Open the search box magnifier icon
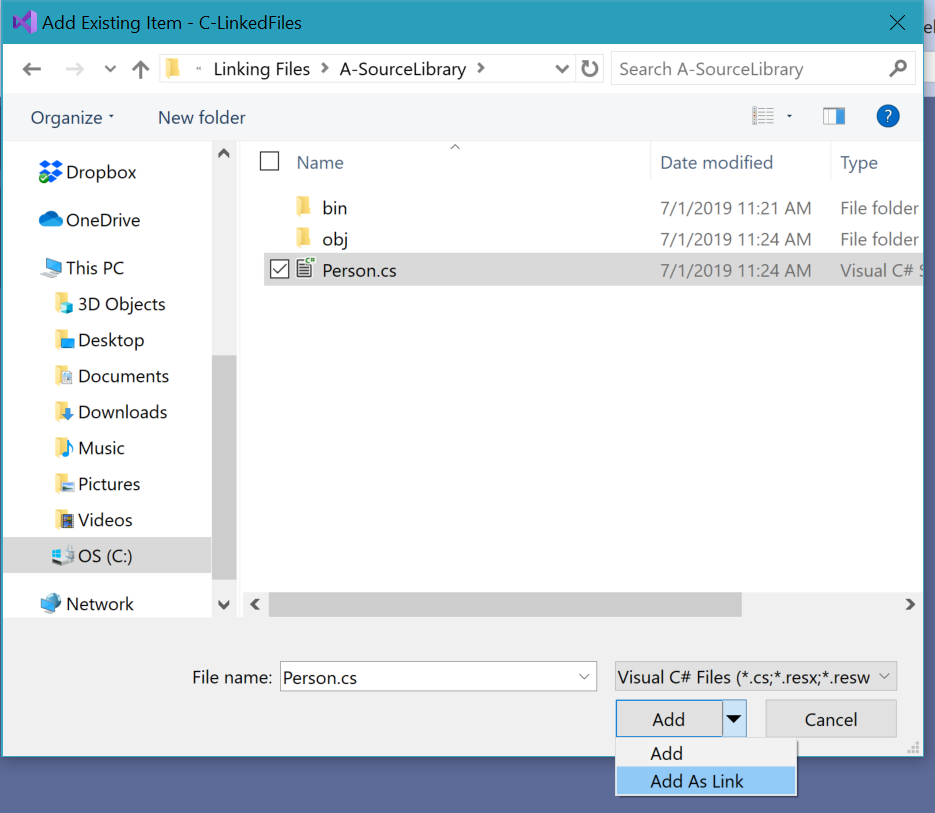The height and width of the screenshot is (813, 935). pyautogui.click(x=898, y=68)
